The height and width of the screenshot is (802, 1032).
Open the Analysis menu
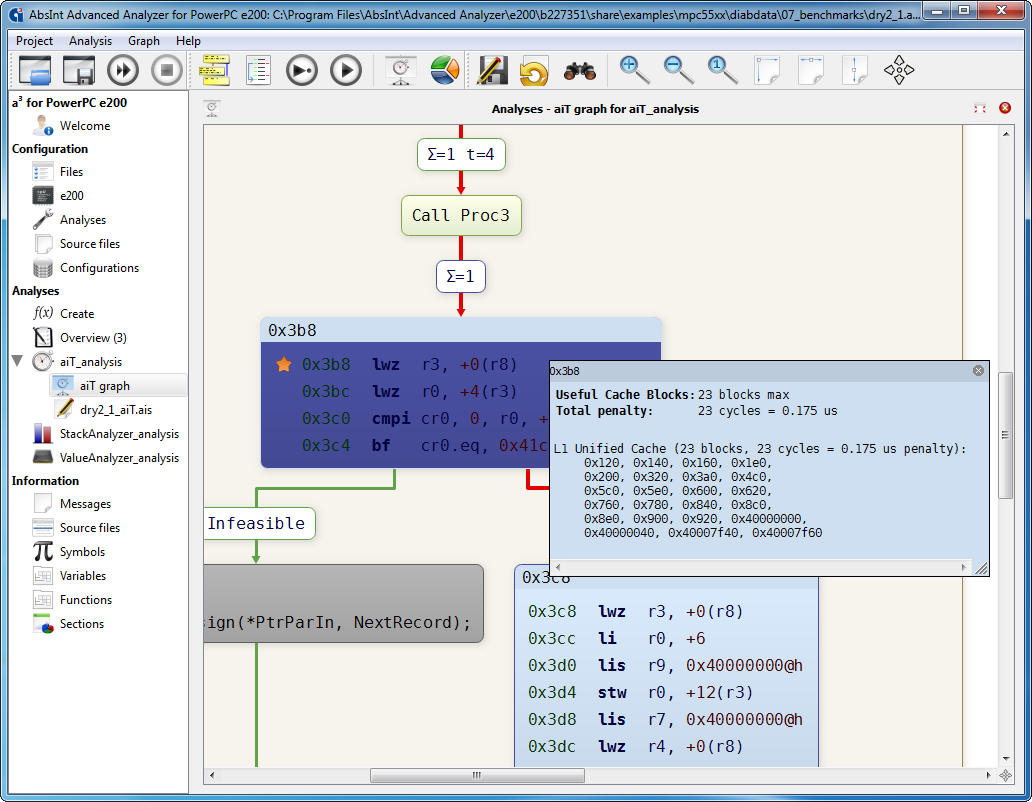point(90,41)
